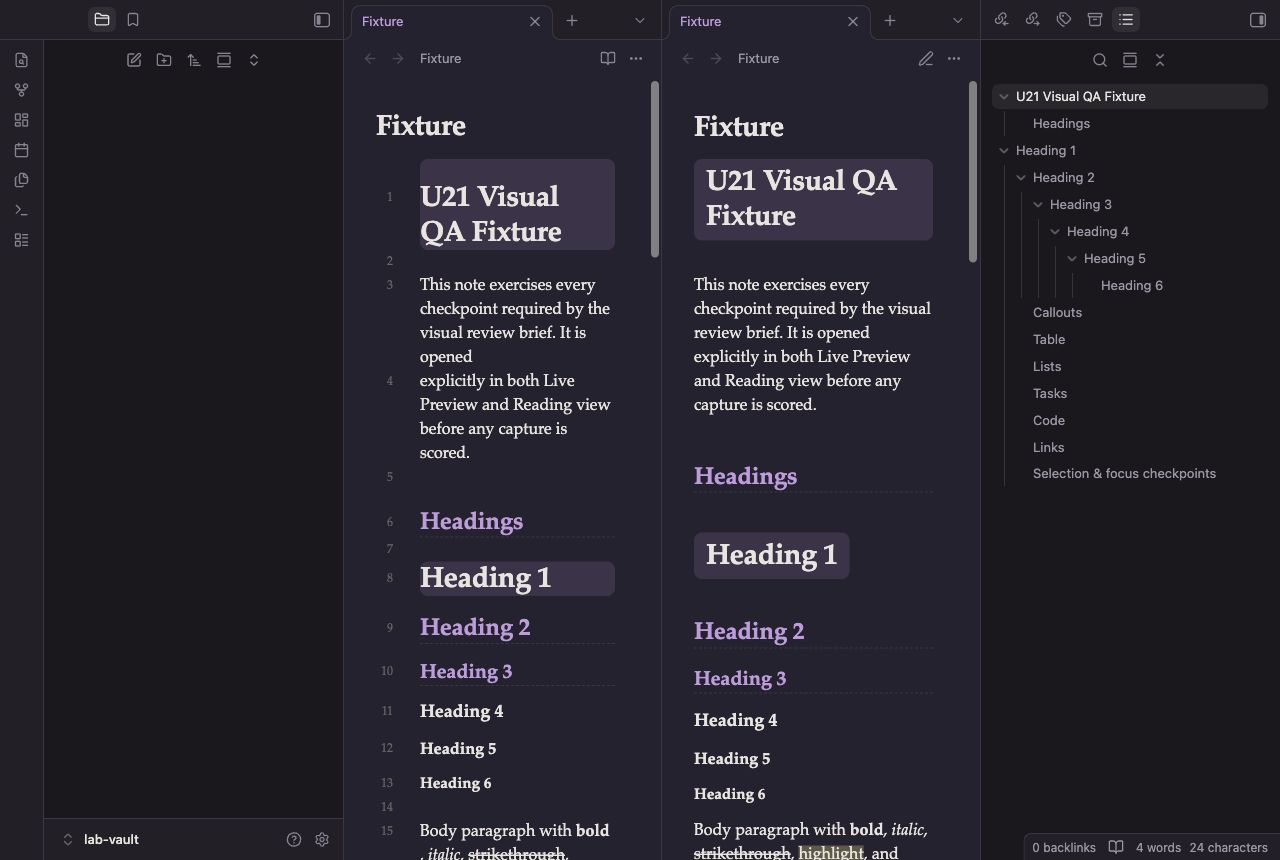This screenshot has height=860, width=1280.
Task: Open lab-vault vault switcher
Action: pyautogui.click(x=100, y=840)
